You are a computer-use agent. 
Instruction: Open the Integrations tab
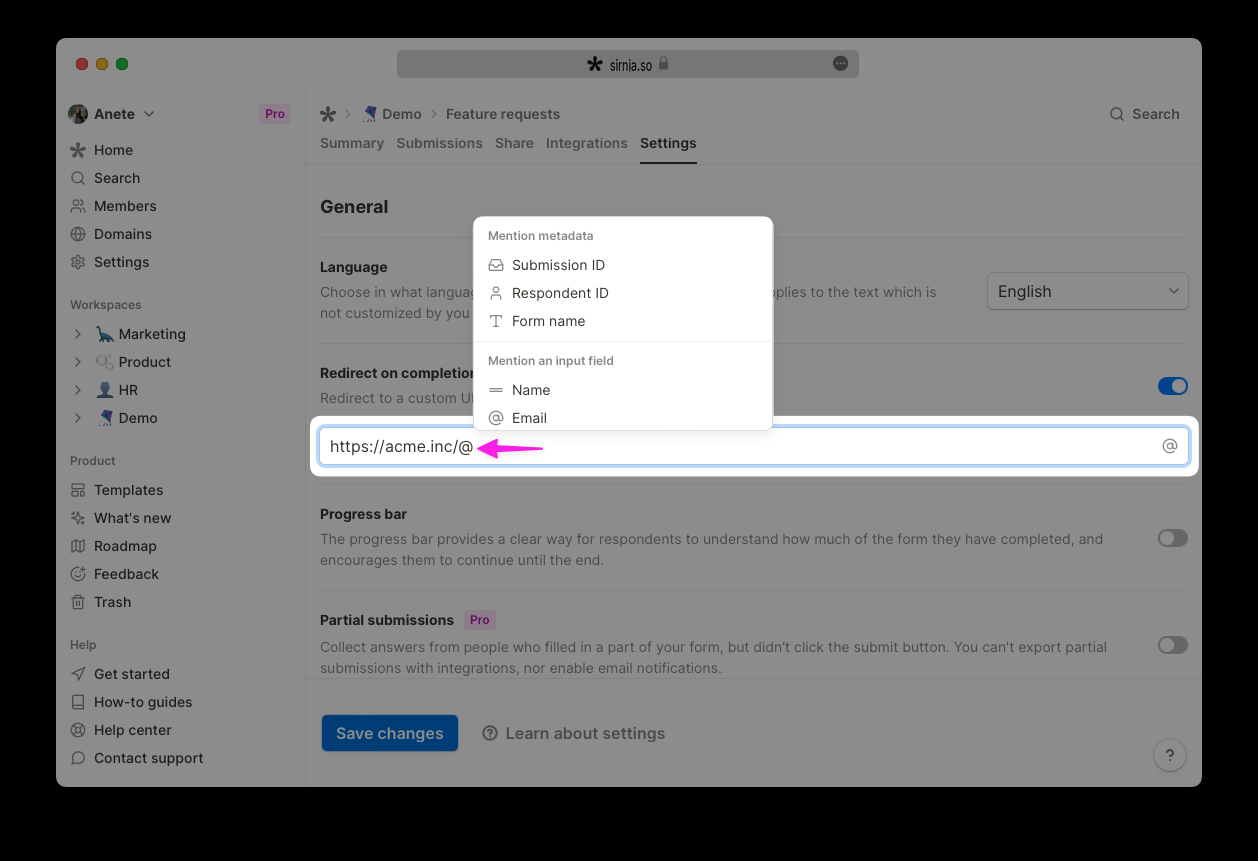pyautogui.click(x=587, y=143)
